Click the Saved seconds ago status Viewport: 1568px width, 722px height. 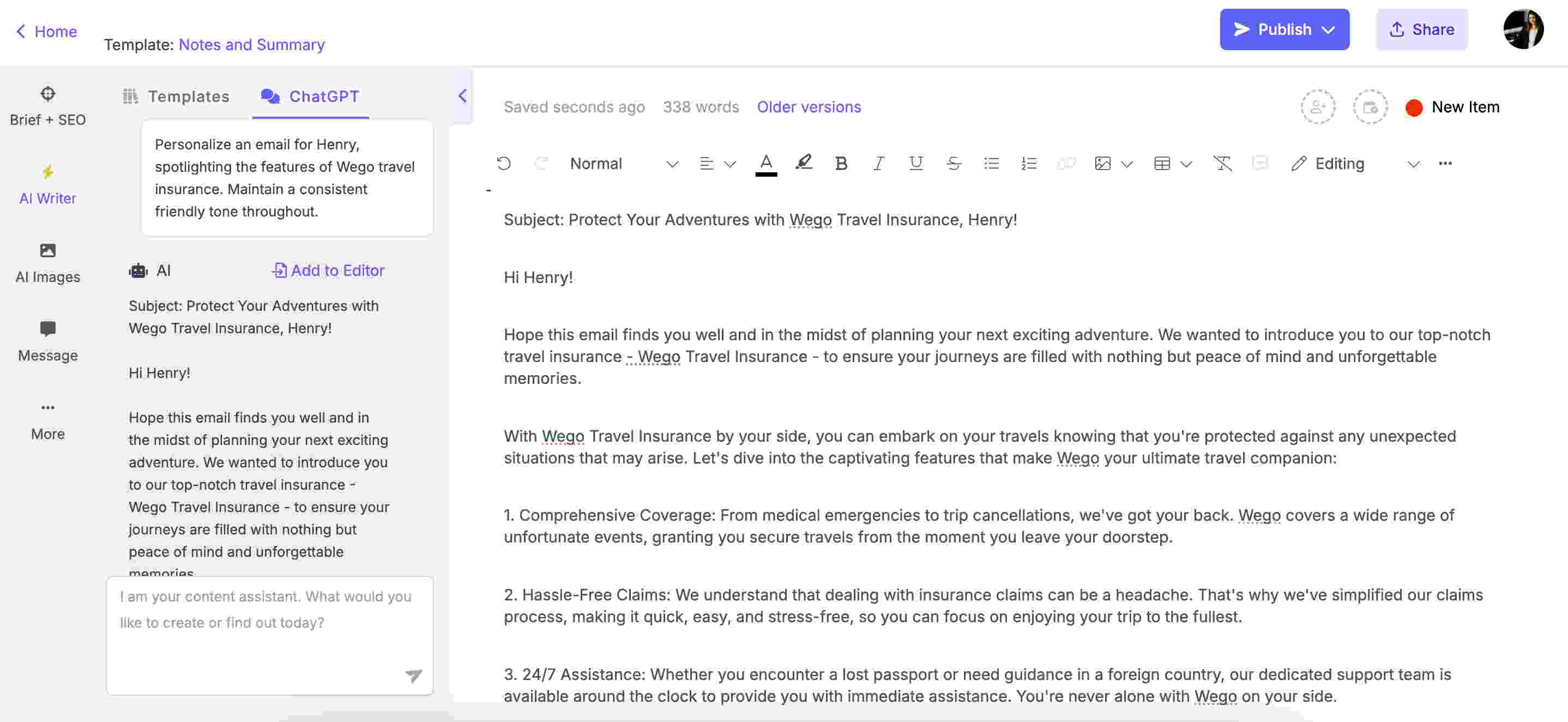(x=574, y=106)
